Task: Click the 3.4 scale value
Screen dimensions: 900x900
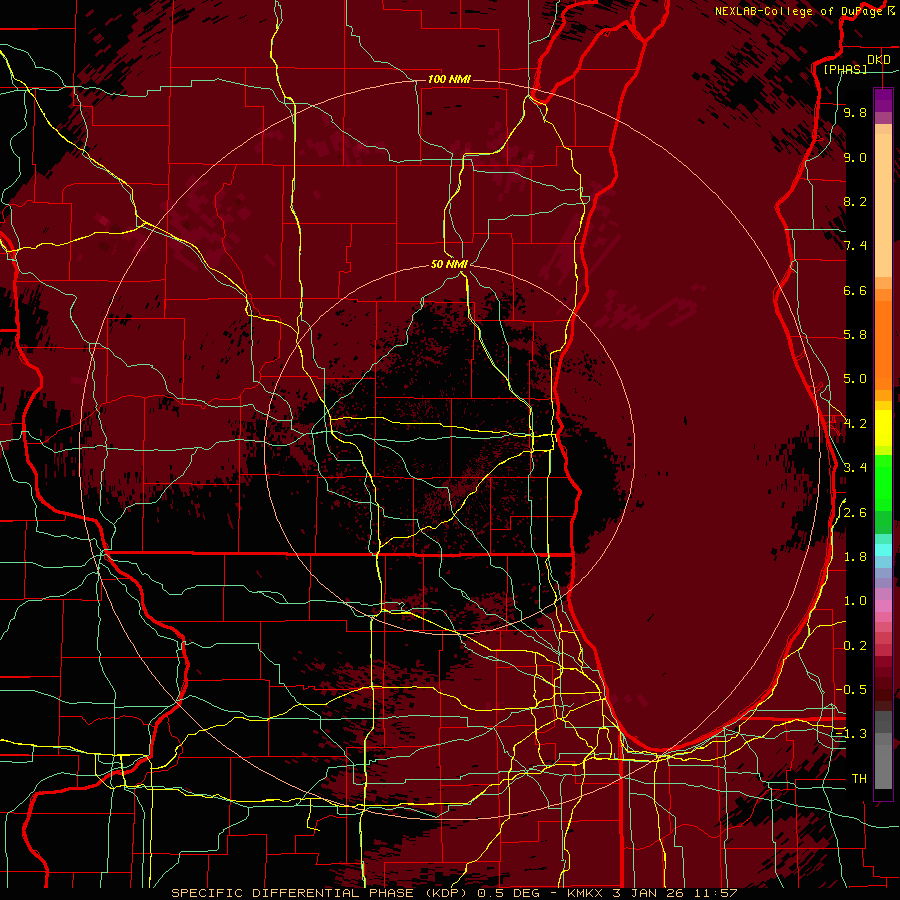Action: (855, 468)
